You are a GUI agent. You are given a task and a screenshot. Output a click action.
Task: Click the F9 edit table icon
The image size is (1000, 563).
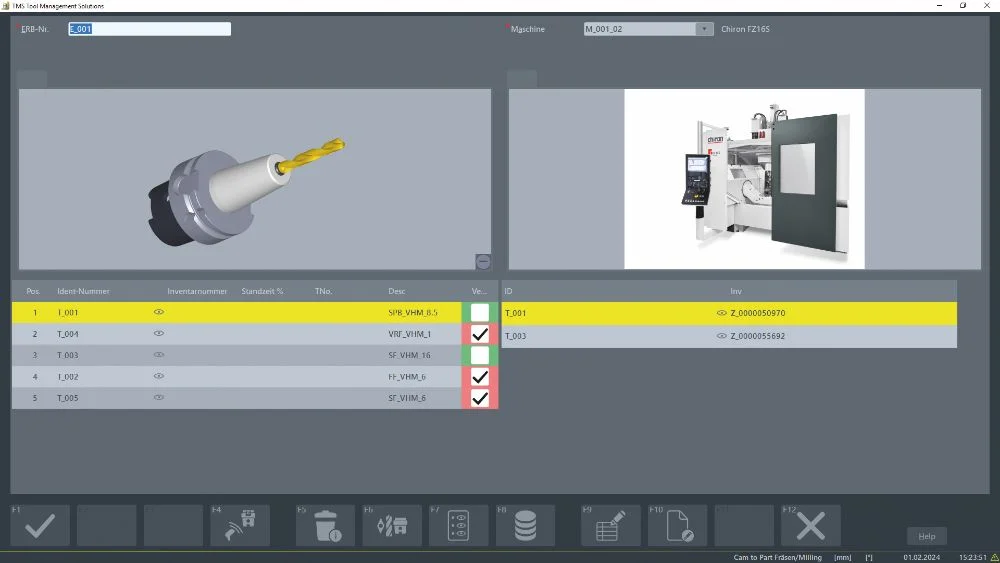[611, 526]
